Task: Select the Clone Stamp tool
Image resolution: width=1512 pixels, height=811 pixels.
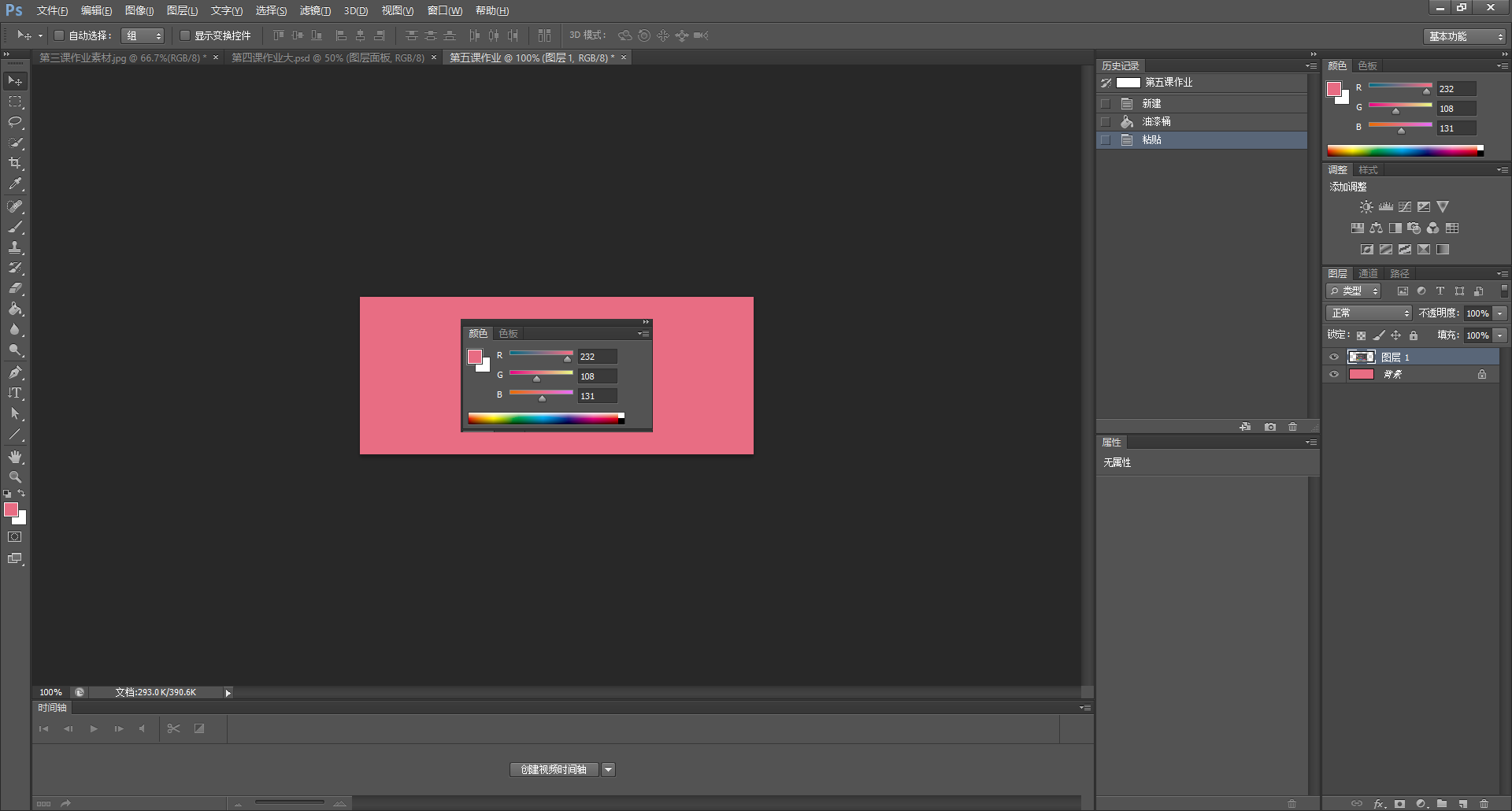Action: [15, 247]
